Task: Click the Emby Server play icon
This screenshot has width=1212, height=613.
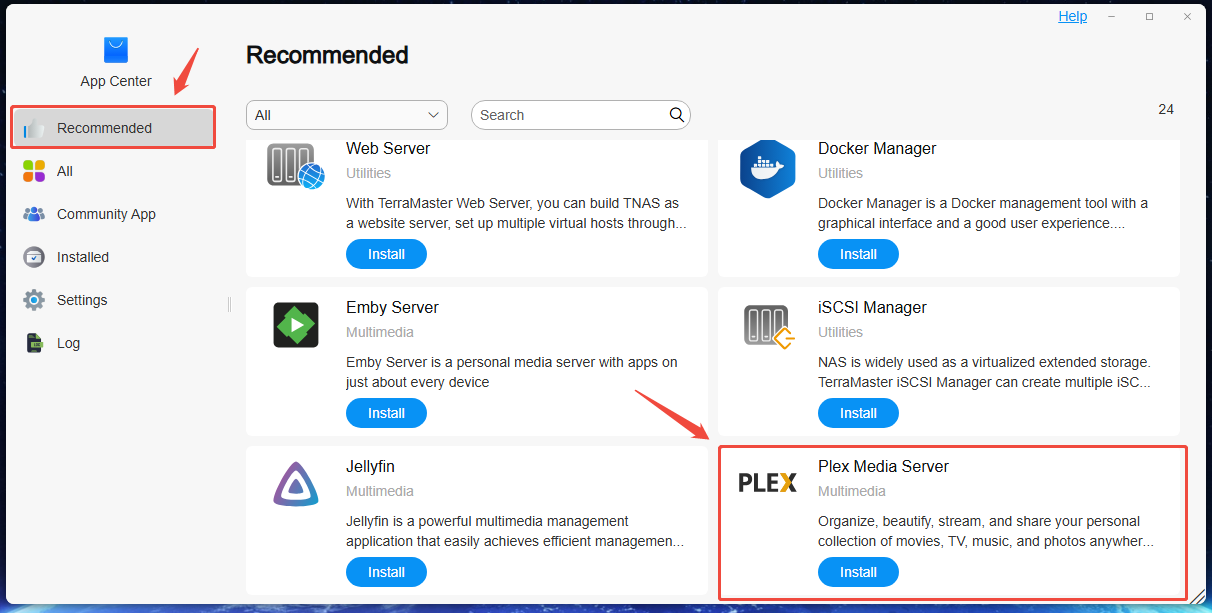Action: coord(296,325)
